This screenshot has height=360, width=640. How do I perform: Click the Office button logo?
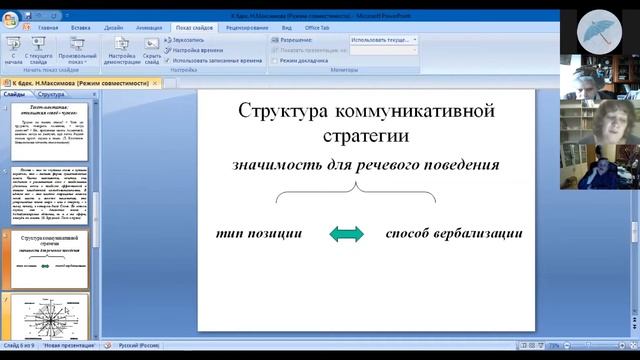tap(10, 19)
